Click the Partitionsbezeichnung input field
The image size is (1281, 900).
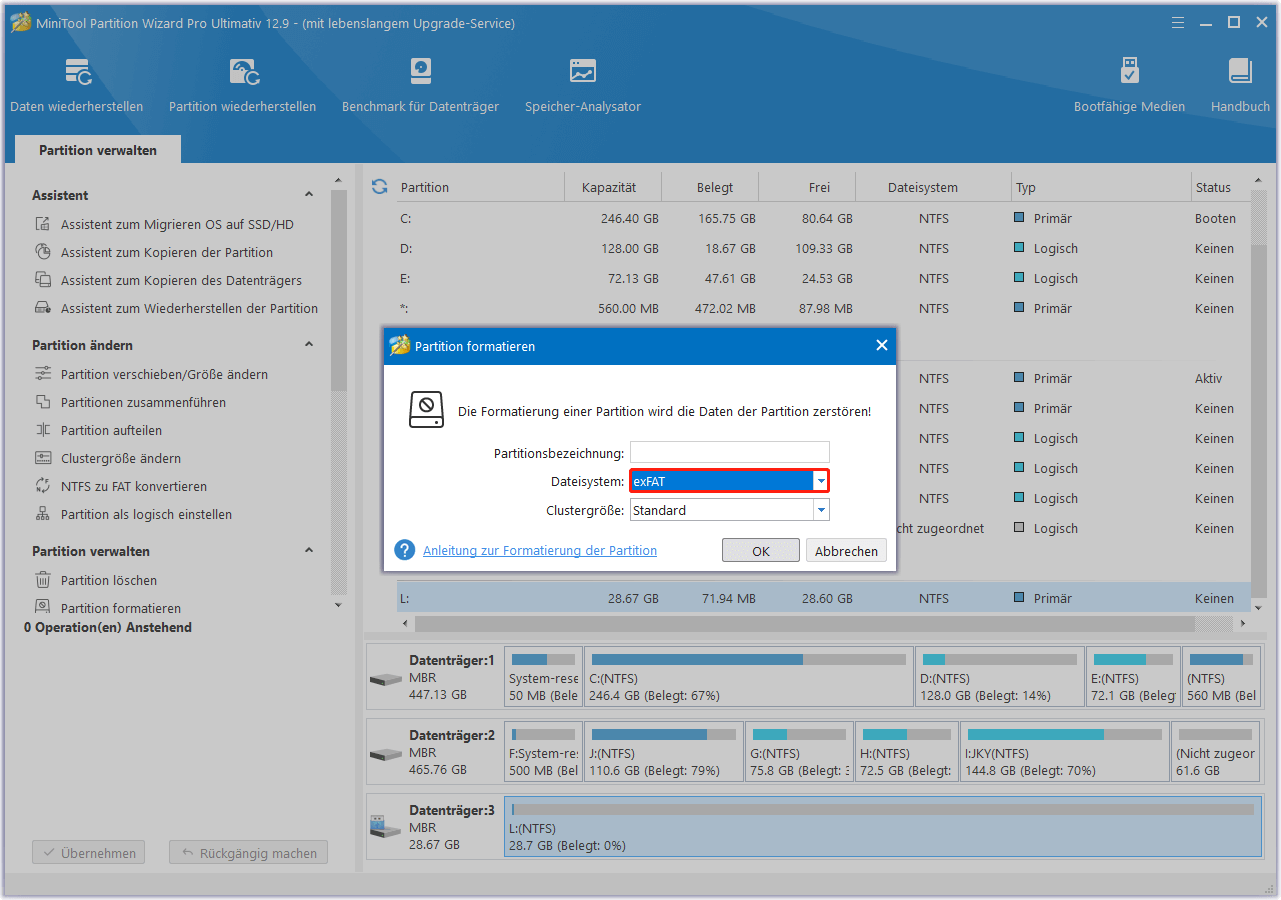pyautogui.click(x=730, y=452)
